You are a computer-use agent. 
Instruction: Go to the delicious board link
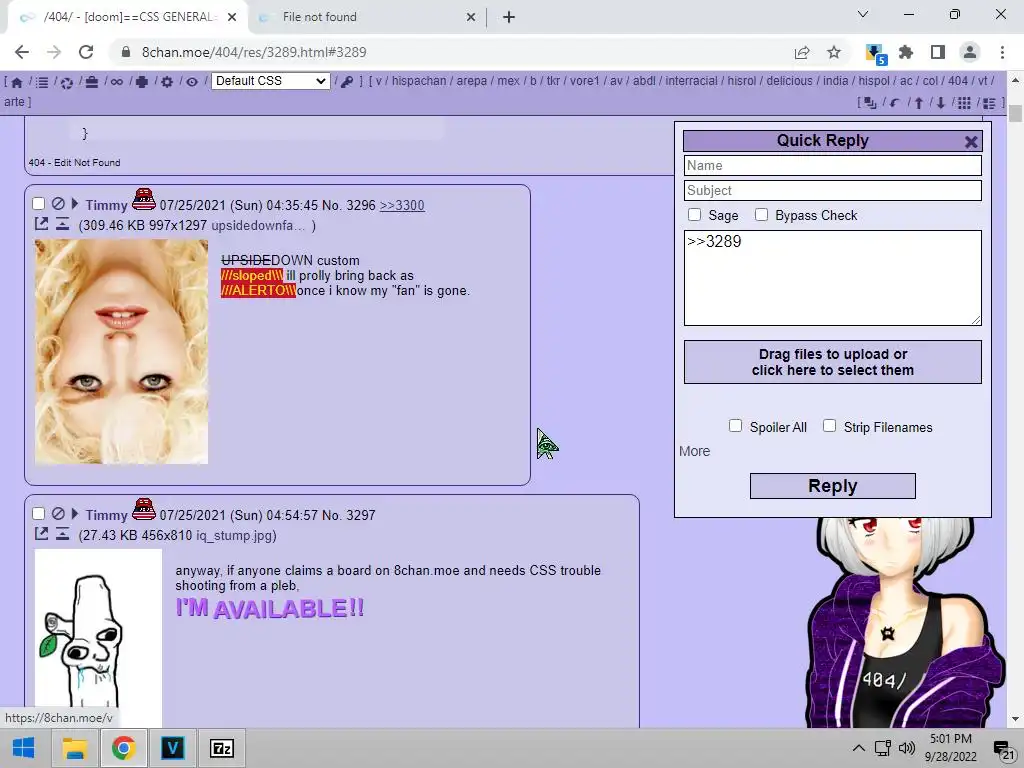[790, 81]
